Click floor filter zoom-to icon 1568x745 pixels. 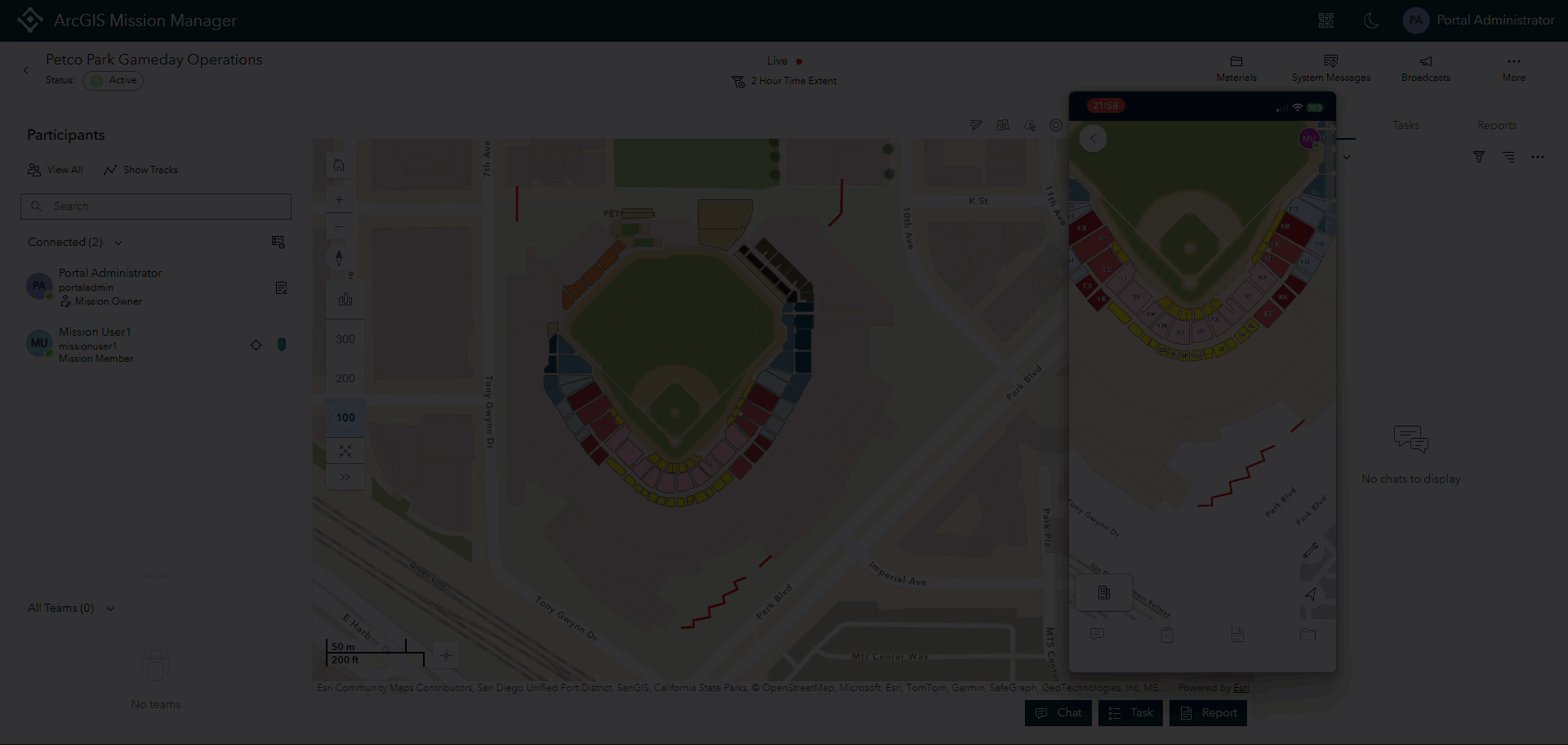(x=345, y=451)
